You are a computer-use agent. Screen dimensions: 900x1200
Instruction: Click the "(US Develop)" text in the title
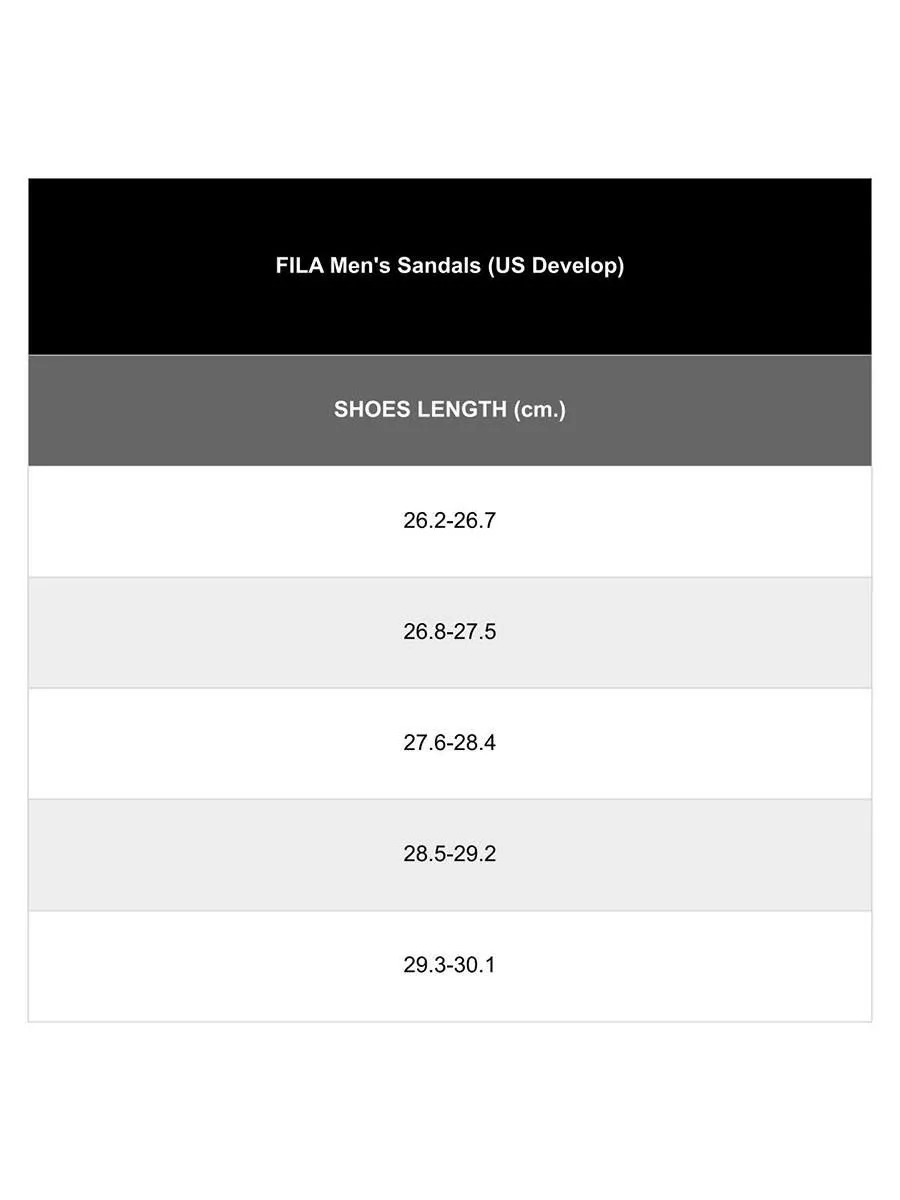pos(556,266)
